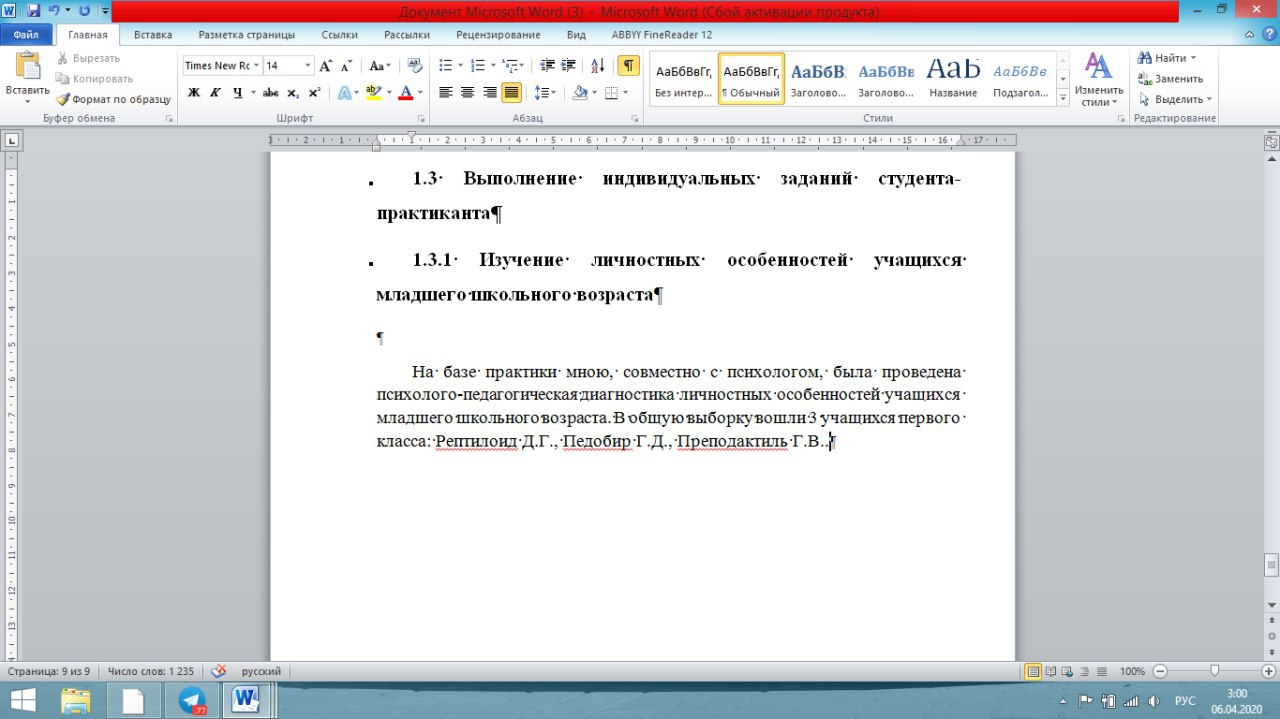Align text right
This screenshot has width=1280, height=719.
[x=489, y=93]
